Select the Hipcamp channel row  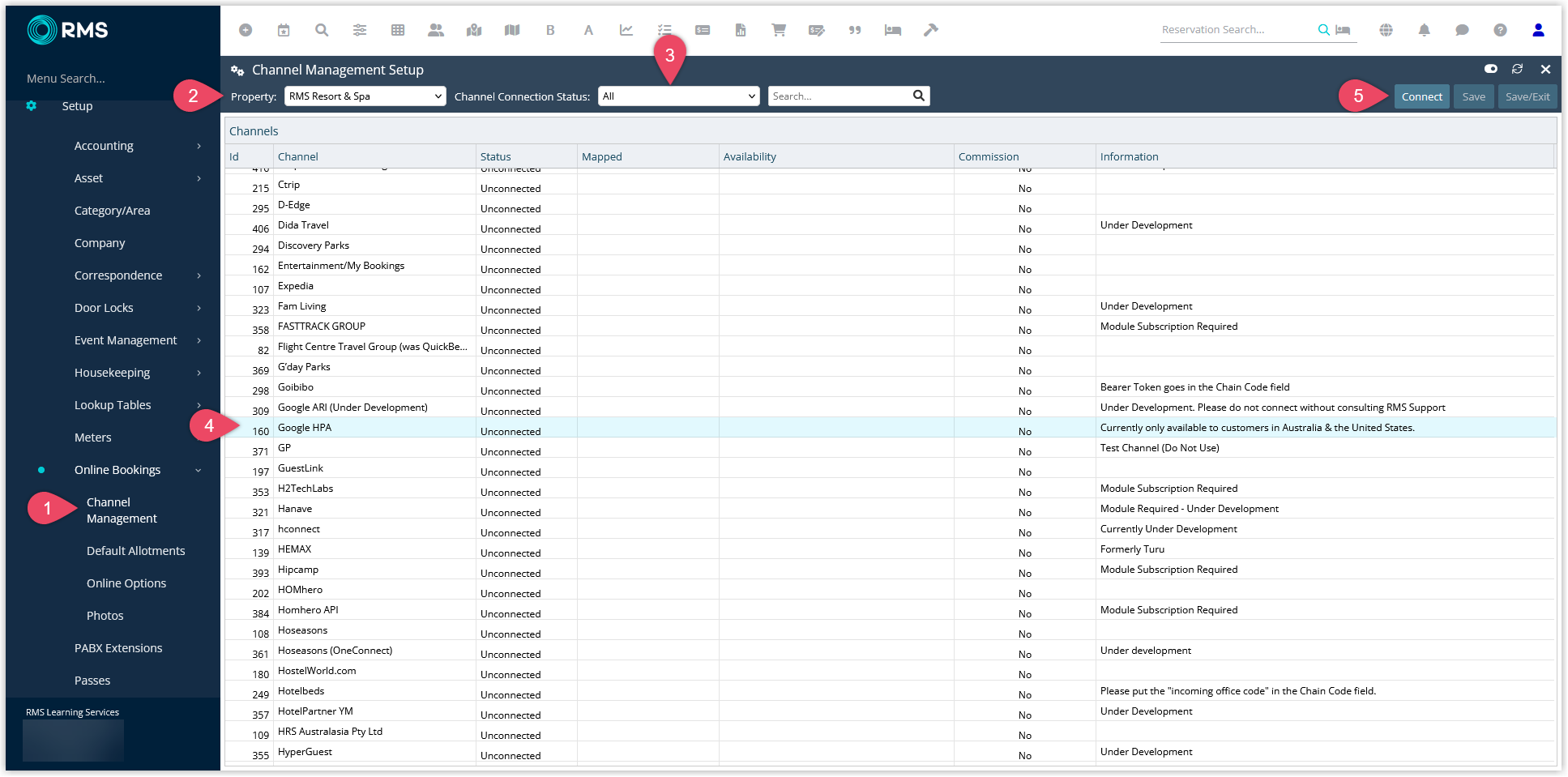[x=890, y=570]
